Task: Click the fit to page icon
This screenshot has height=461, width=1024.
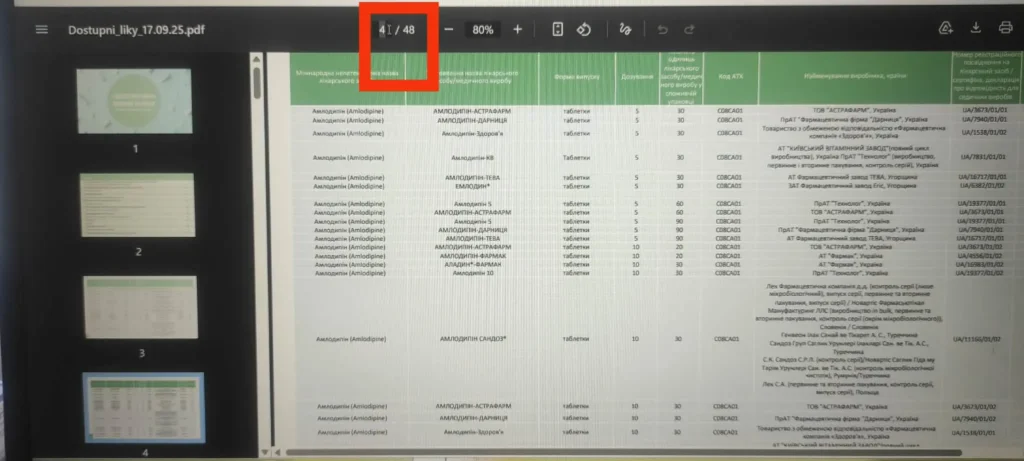Action: point(558,29)
